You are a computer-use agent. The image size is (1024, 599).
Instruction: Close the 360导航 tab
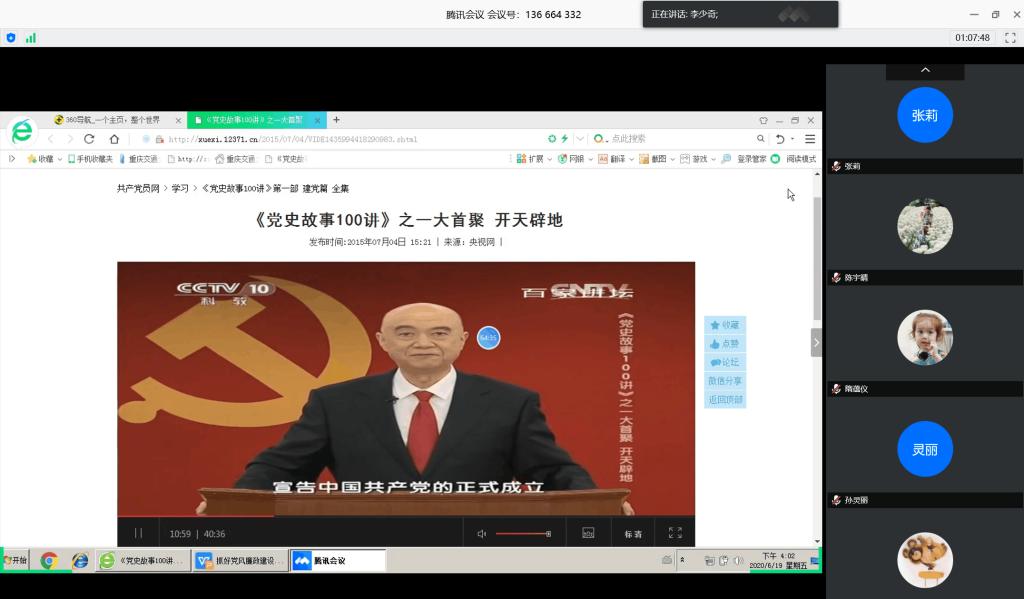[x=178, y=121]
